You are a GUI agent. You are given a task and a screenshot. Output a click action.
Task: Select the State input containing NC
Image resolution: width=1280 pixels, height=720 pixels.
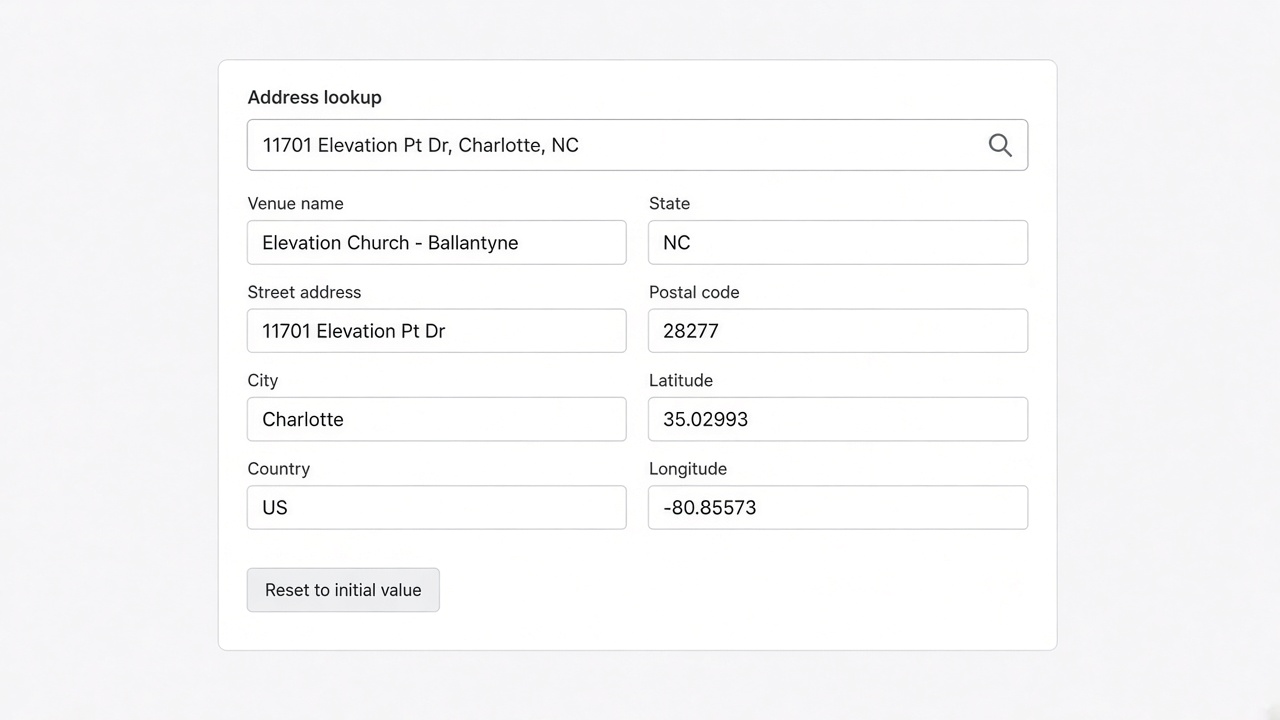[838, 243]
